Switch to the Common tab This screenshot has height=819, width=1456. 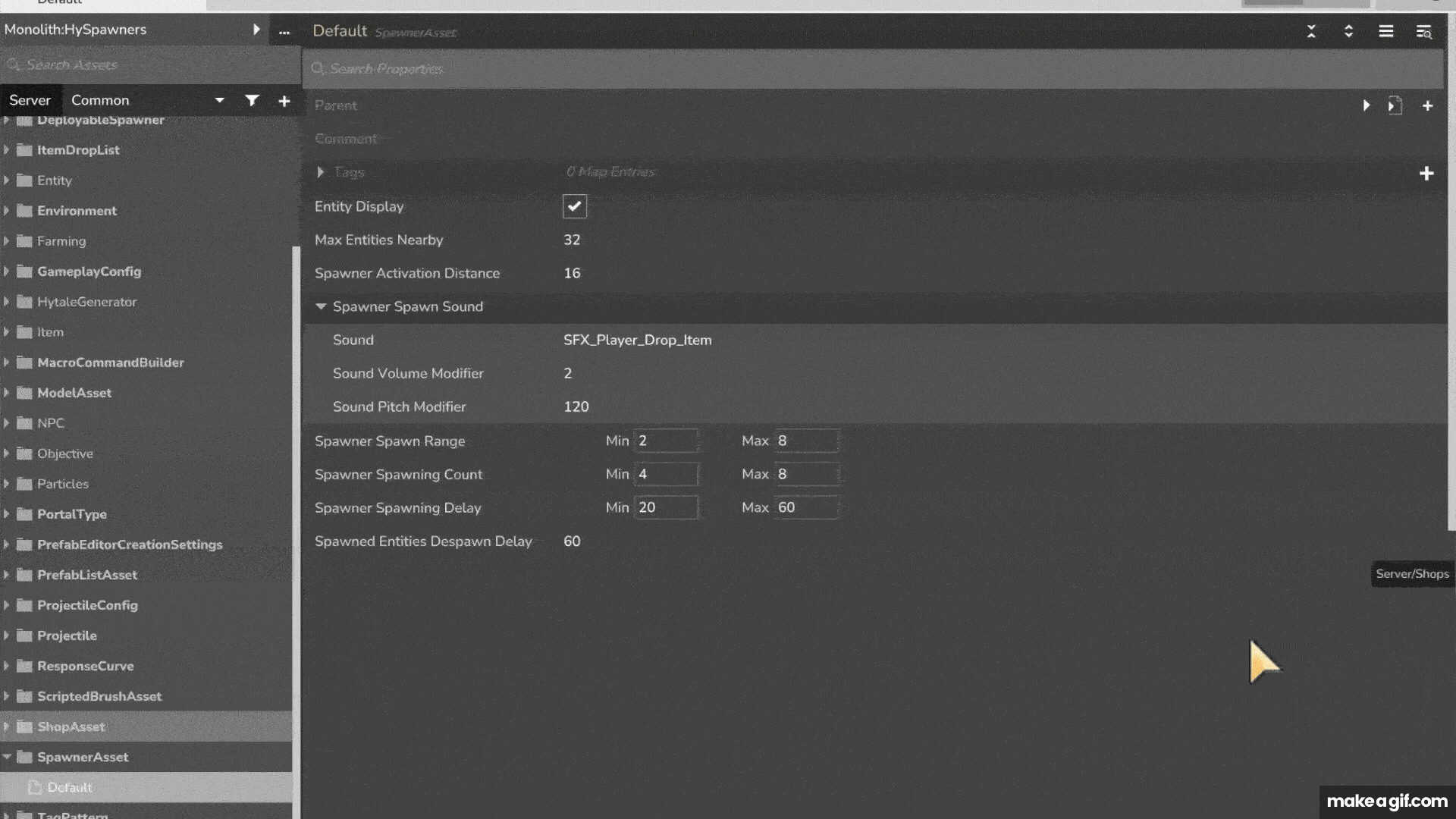click(x=100, y=100)
